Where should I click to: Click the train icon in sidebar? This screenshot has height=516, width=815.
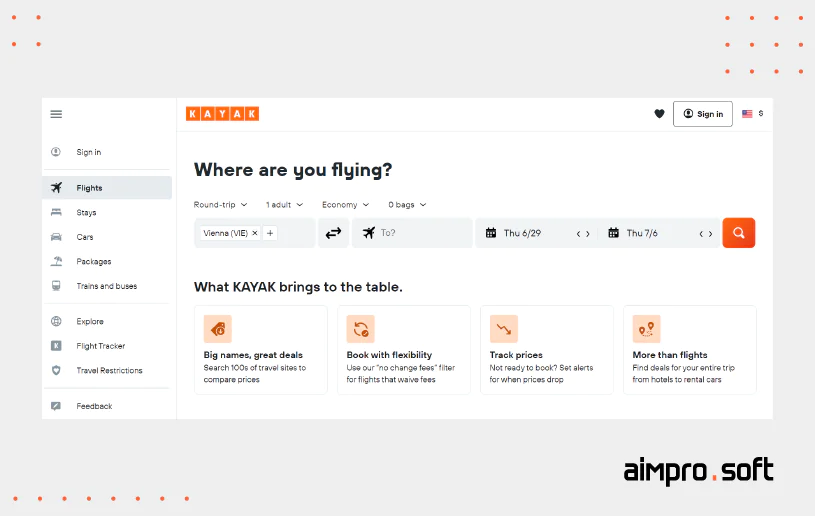click(56, 286)
